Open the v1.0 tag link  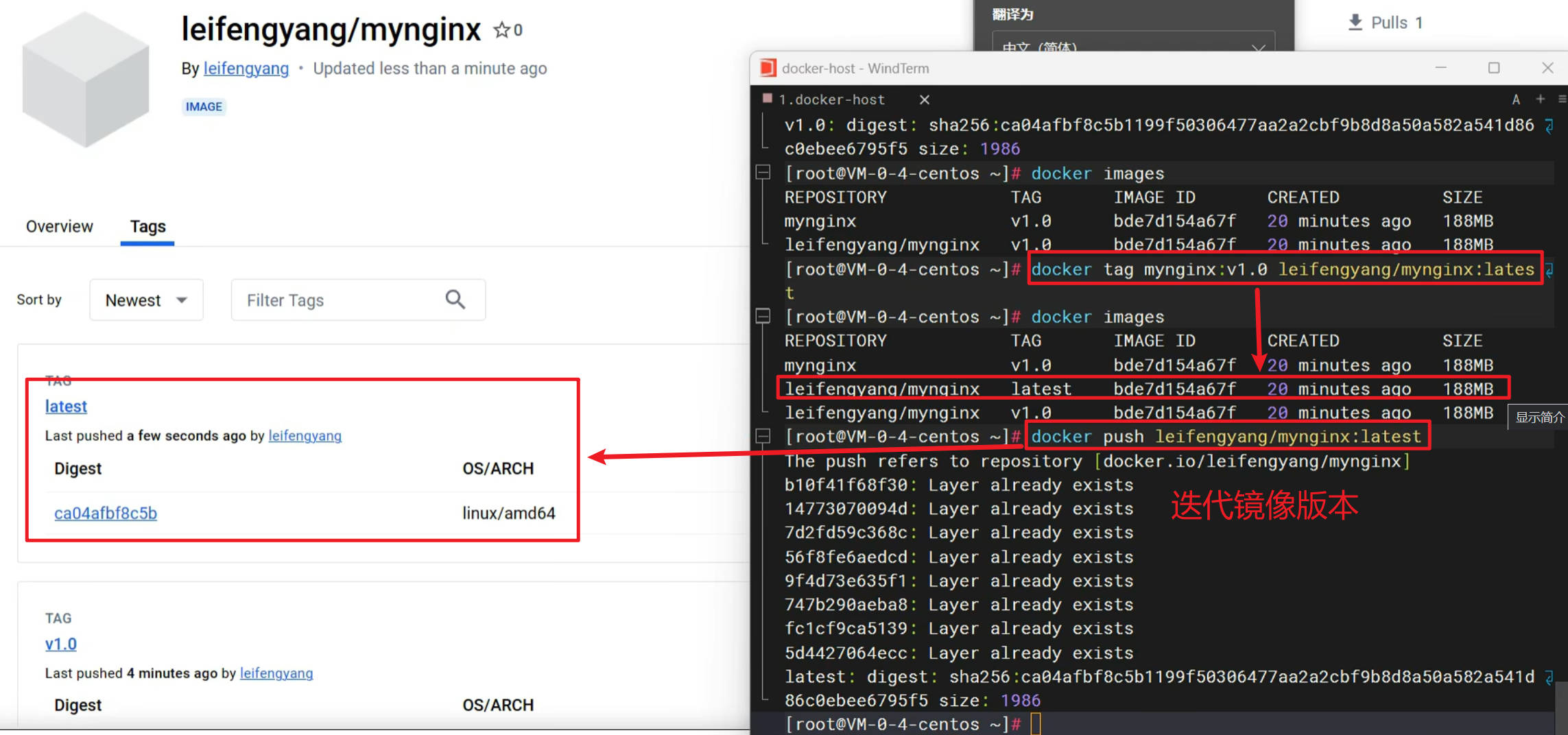tap(61, 644)
